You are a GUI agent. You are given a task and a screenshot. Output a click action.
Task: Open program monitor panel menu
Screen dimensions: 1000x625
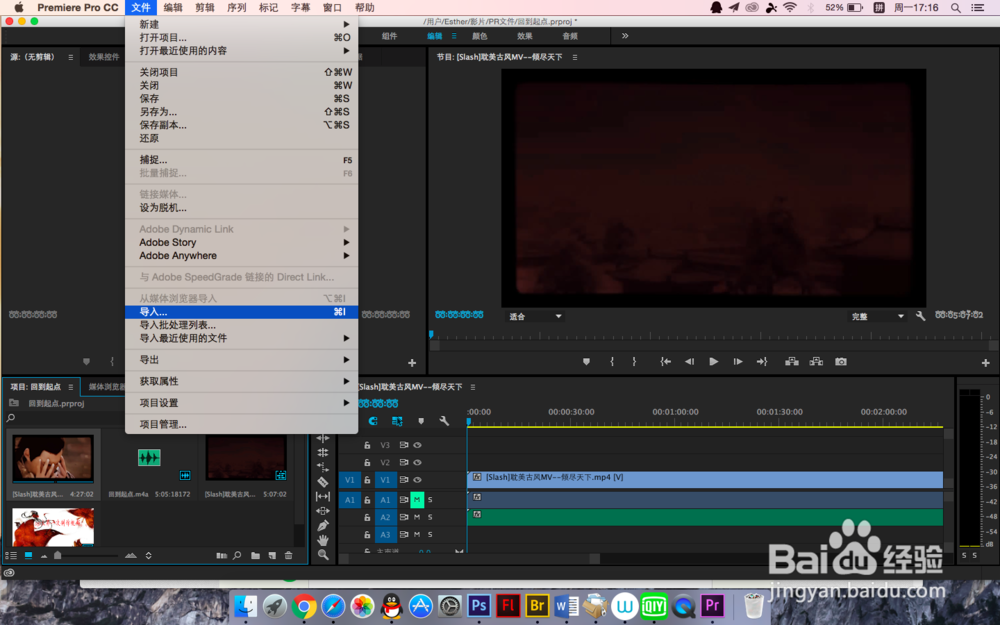point(575,57)
